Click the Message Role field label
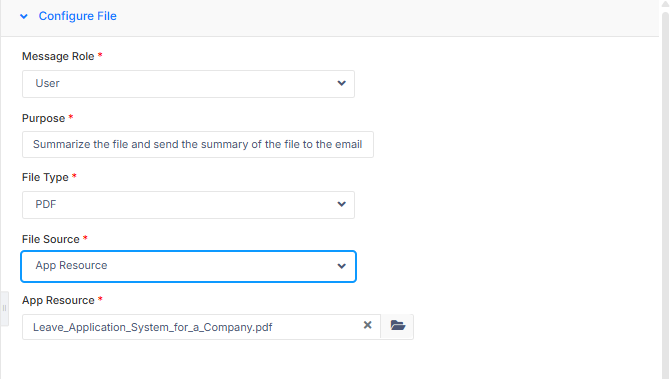The image size is (672, 379). click(x=58, y=56)
